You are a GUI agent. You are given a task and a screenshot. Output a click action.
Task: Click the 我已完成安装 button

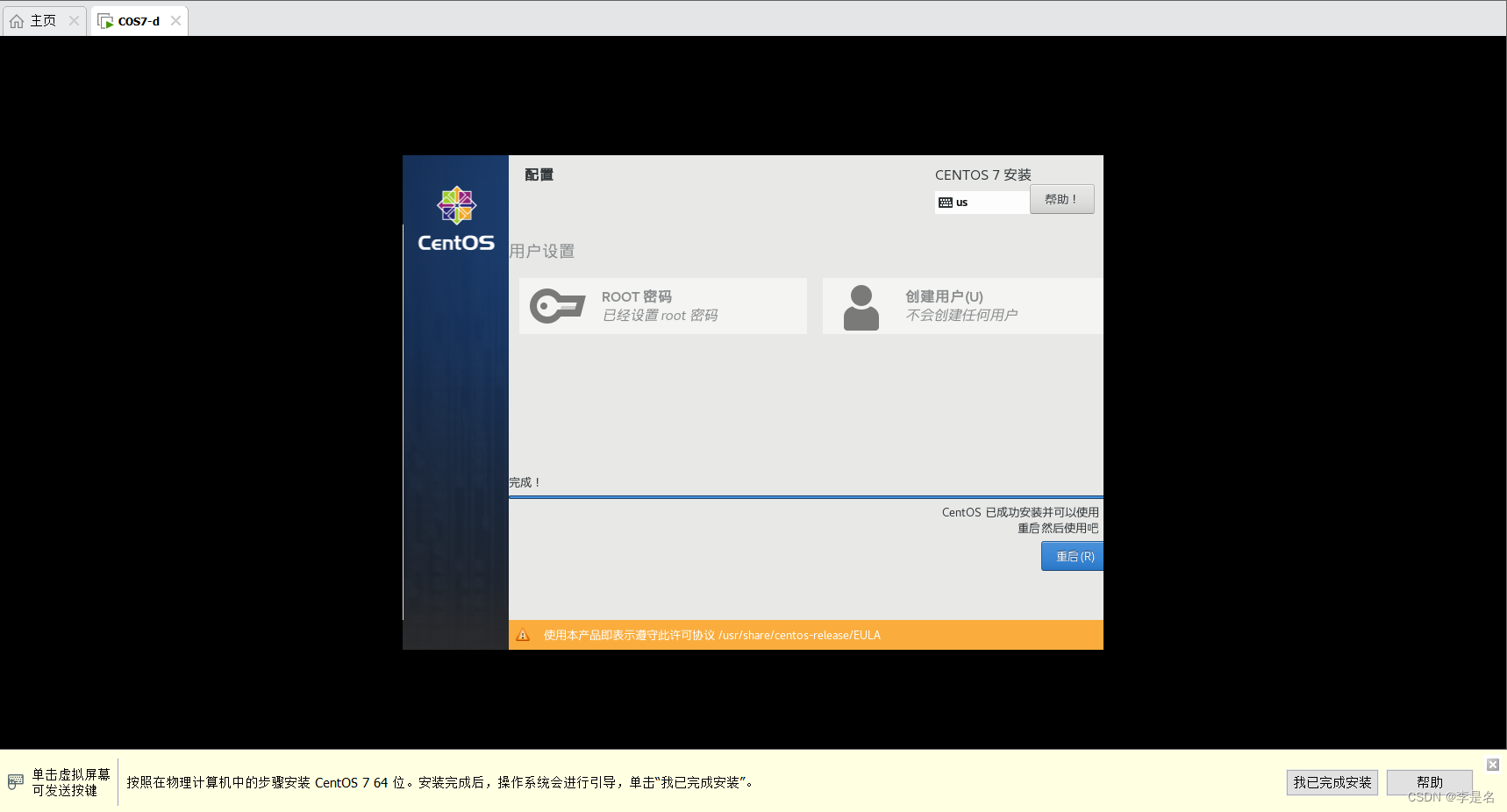1332,782
